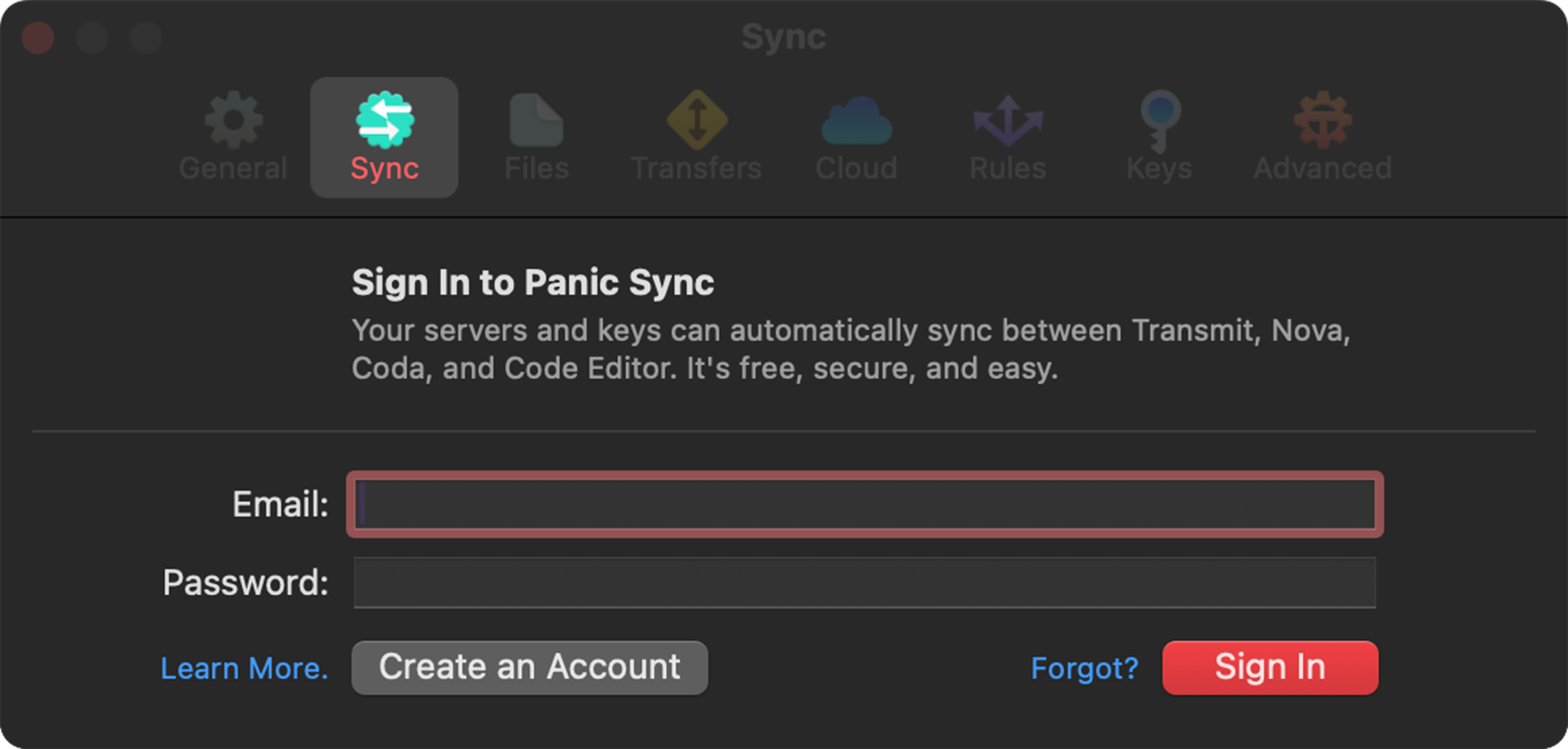Image resolution: width=1568 pixels, height=749 pixels.
Task: Select the Sync toolbar icon
Action: pos(384,135)
